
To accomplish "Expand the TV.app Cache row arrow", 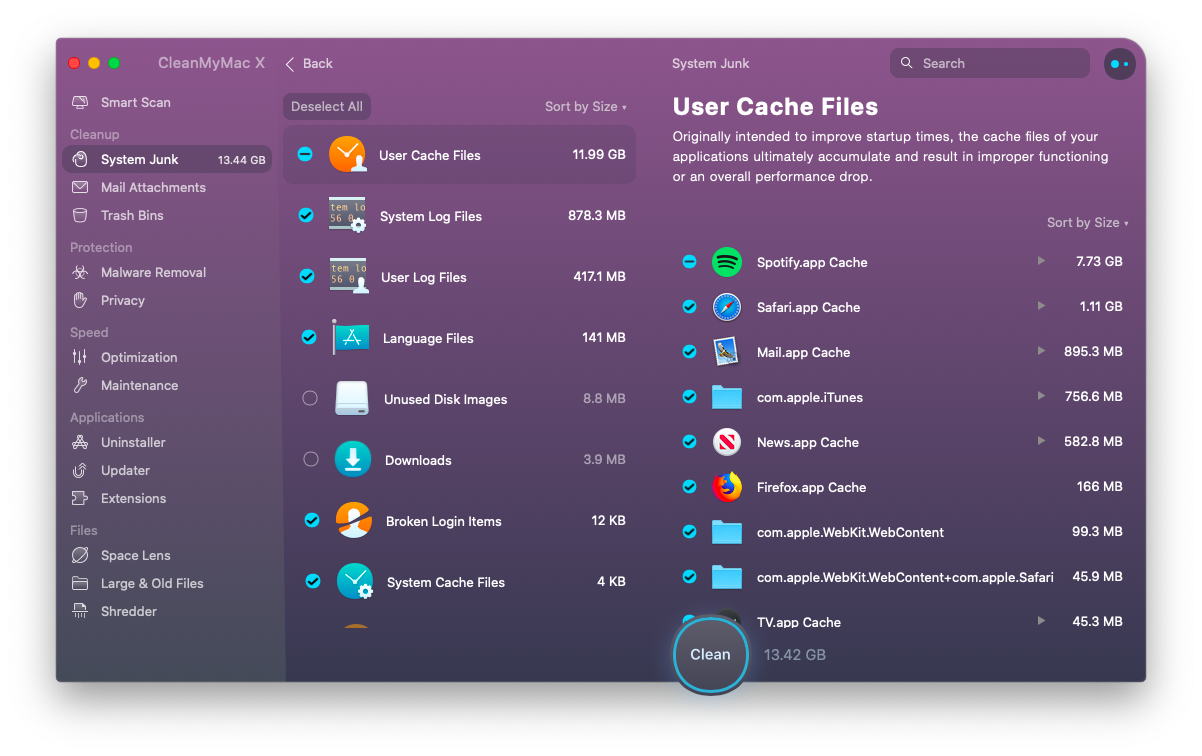I will click(x=1041, y=621).
